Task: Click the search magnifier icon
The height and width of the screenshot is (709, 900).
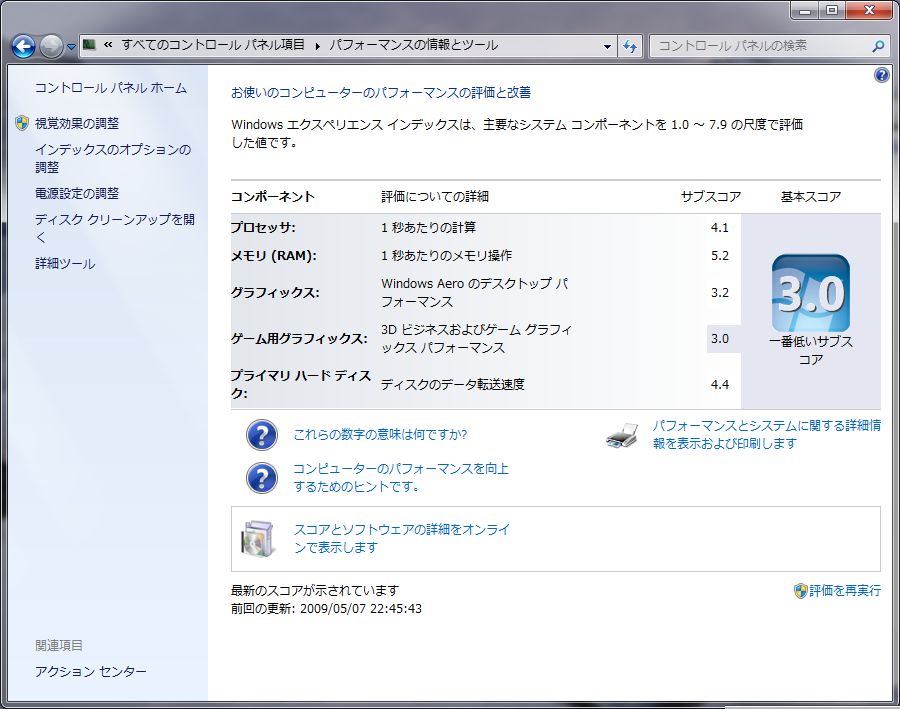Action: 878,47
